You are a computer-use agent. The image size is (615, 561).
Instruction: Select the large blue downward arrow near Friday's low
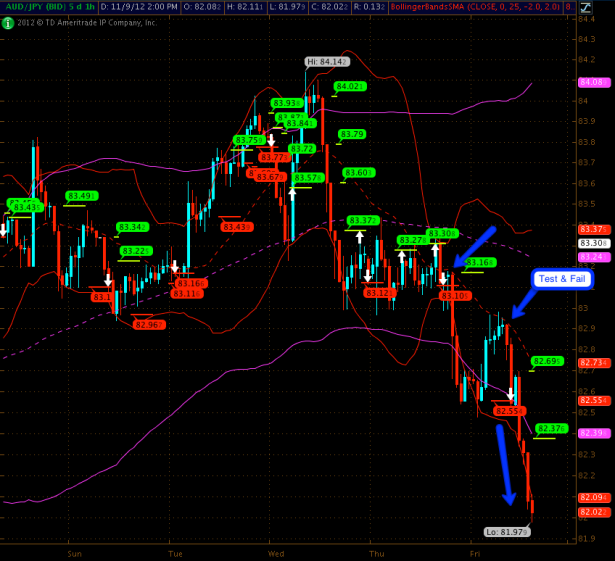[504, 465]
